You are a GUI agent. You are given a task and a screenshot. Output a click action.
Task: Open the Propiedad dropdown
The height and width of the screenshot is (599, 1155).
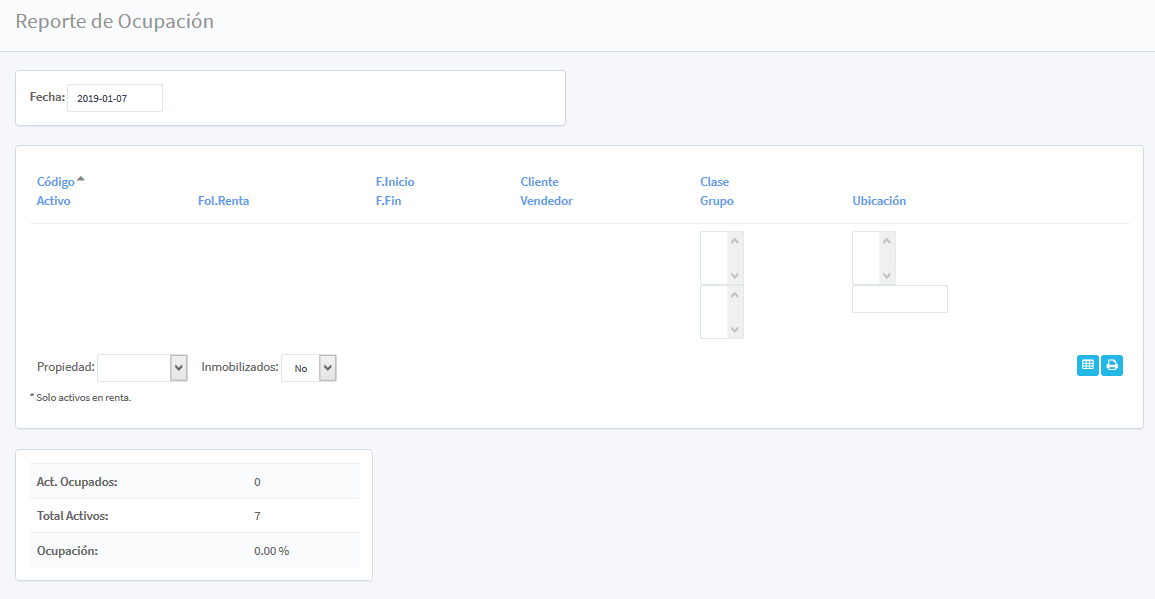tap(142, 368)
